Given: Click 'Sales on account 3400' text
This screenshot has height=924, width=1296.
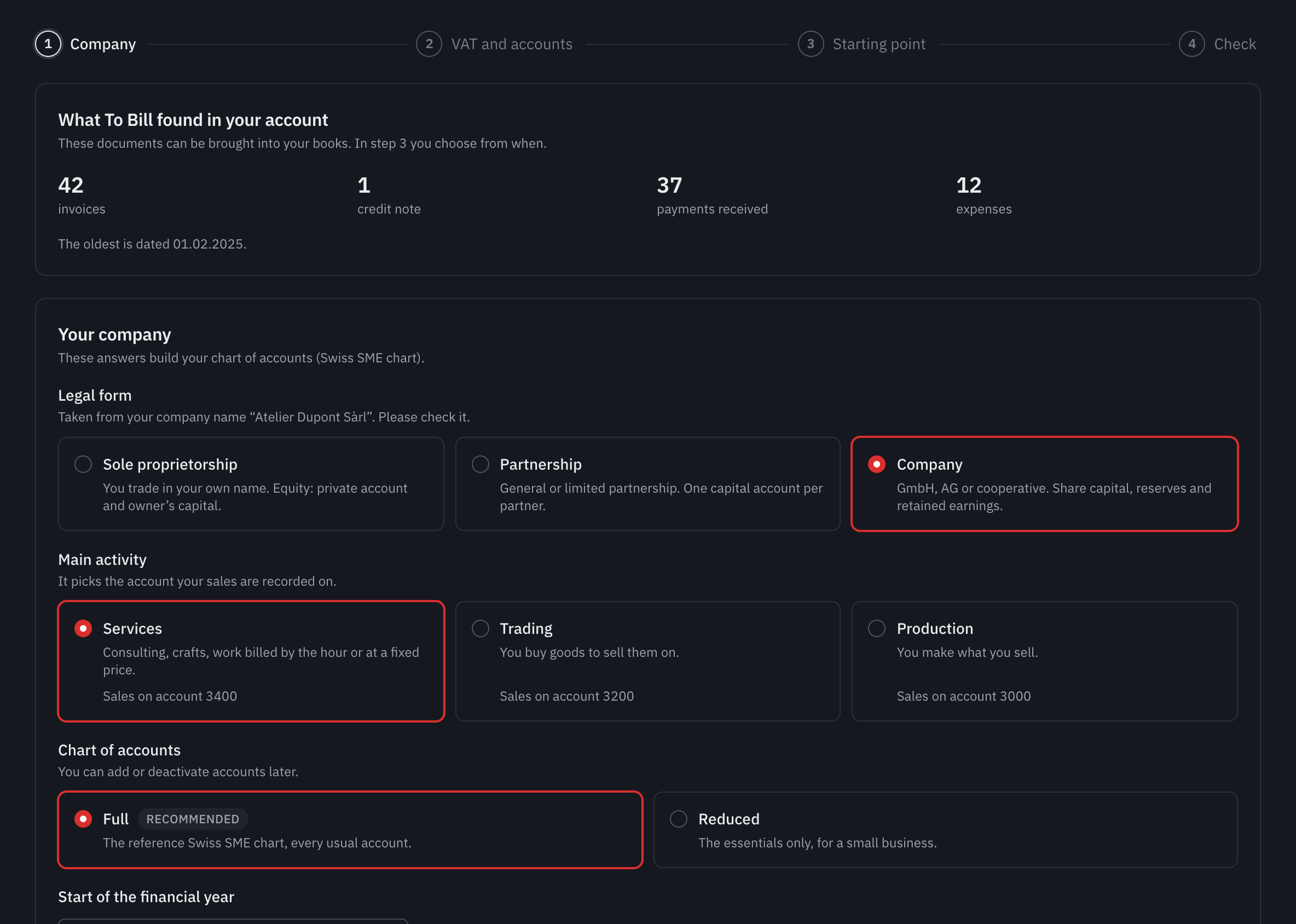Looking at the screenshot, I should point(170,696).
